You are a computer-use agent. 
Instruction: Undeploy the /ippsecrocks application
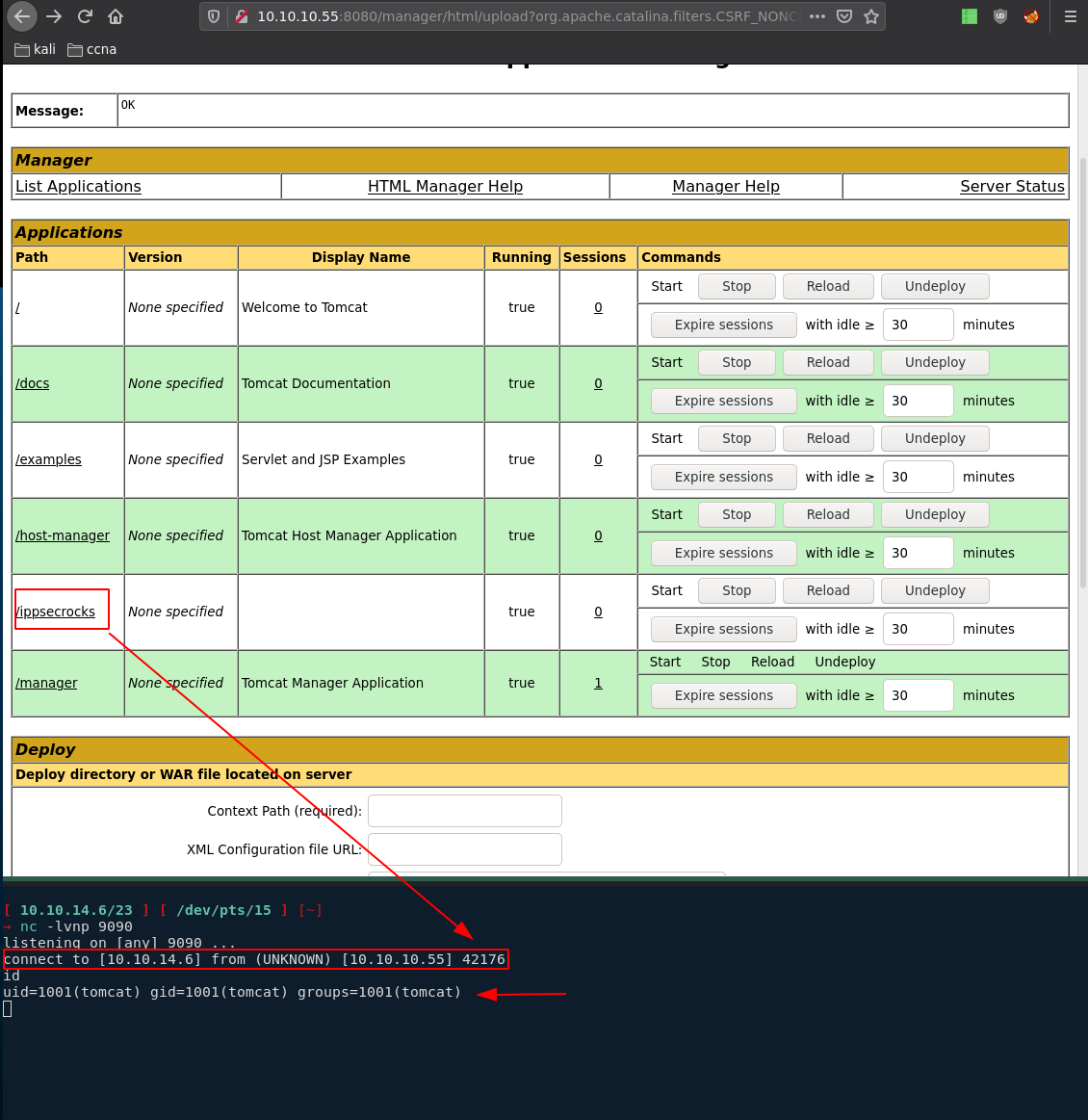(935, 590)
